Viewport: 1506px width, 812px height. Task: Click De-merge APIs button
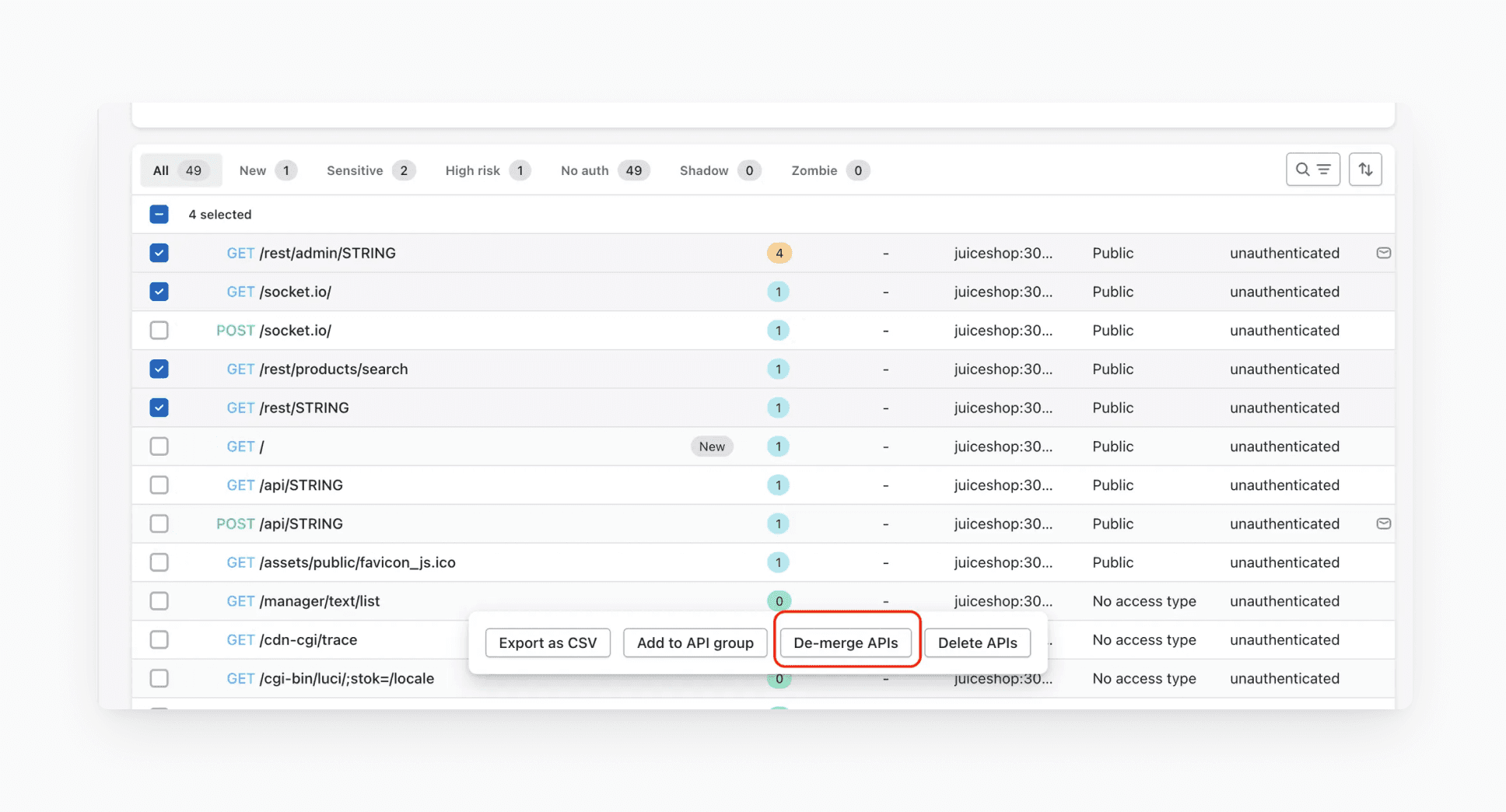(846, 642)
